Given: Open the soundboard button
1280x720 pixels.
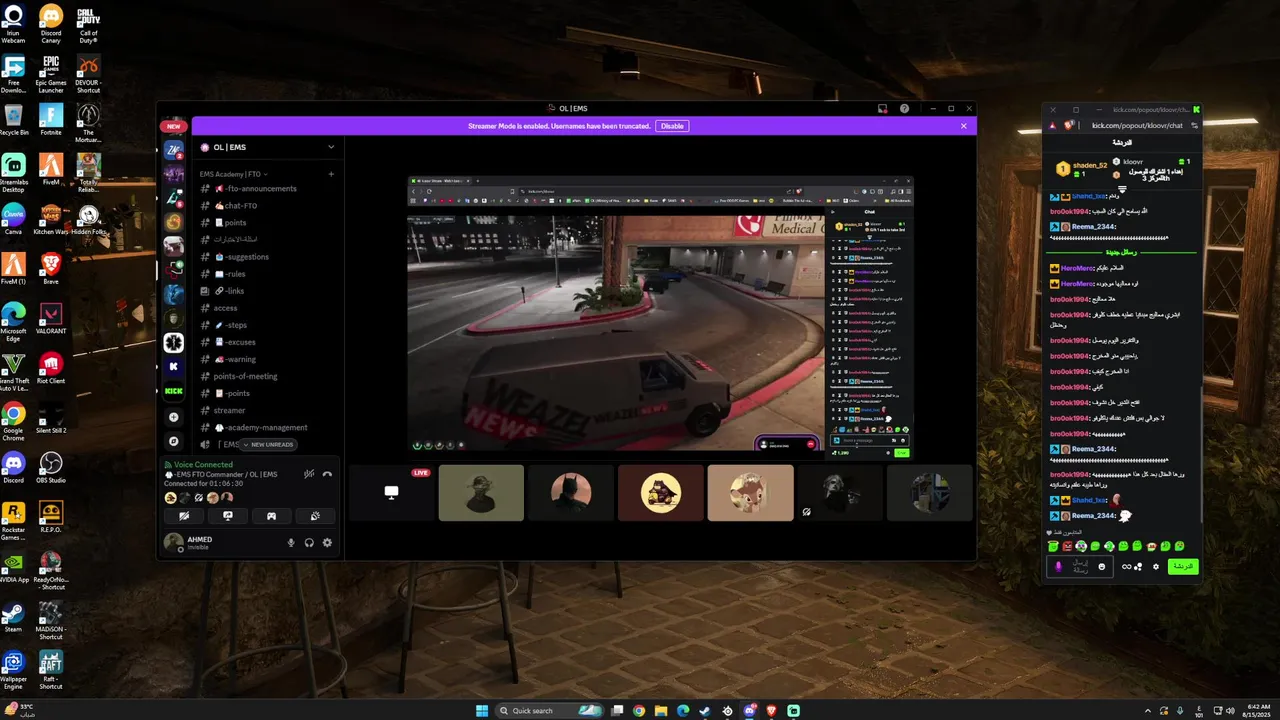Looking at the screenshot, I should point(315,516).
